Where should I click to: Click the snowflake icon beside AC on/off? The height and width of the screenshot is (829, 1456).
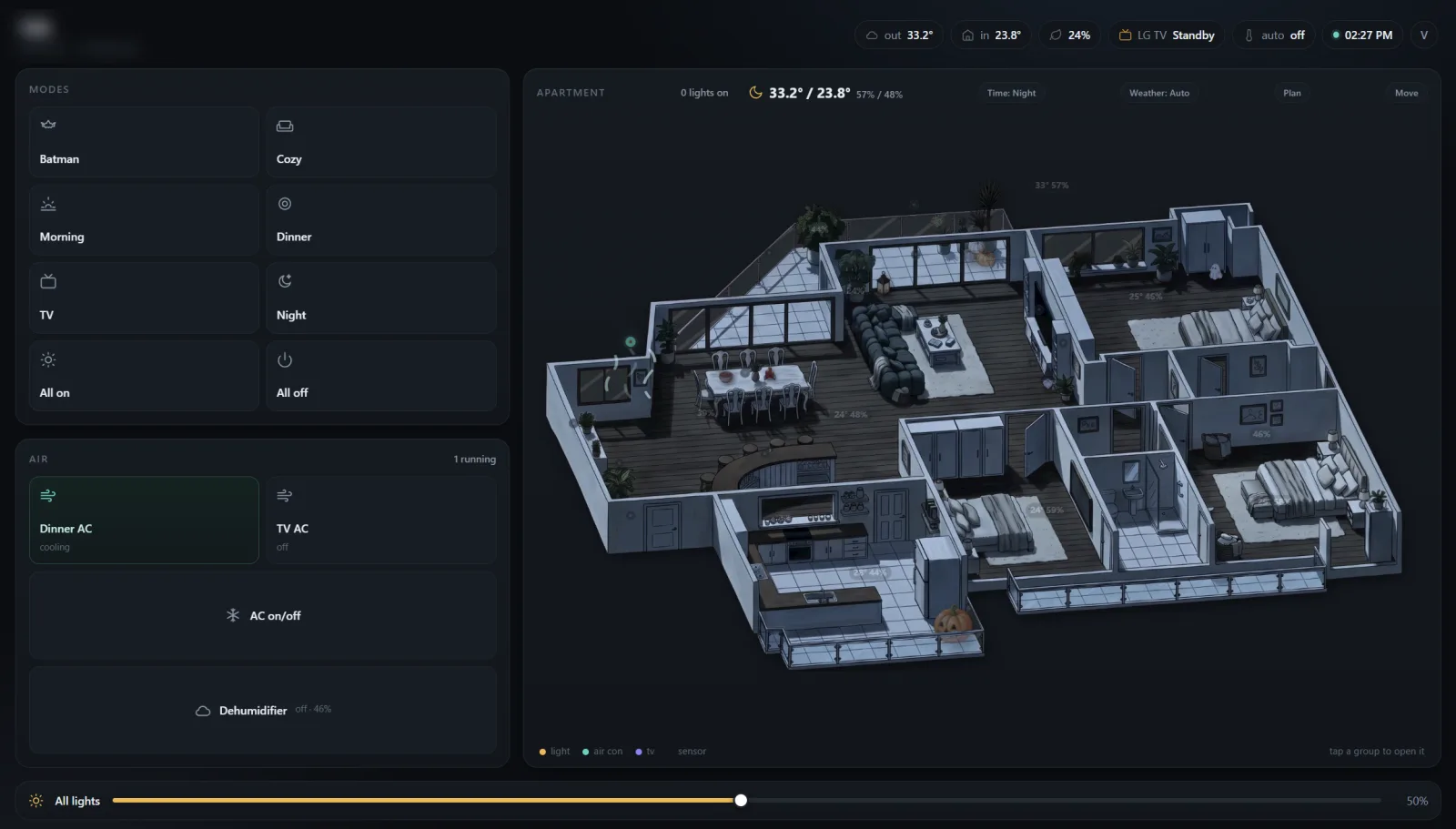(233, 615)
